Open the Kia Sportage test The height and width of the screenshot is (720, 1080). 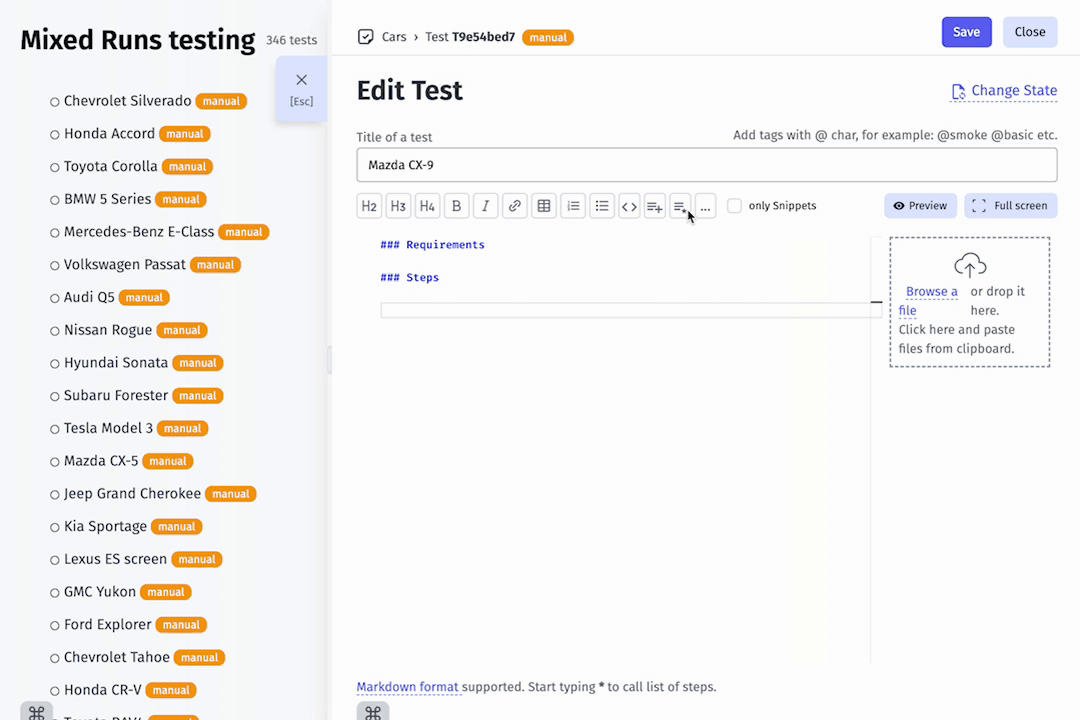point(105,526)
